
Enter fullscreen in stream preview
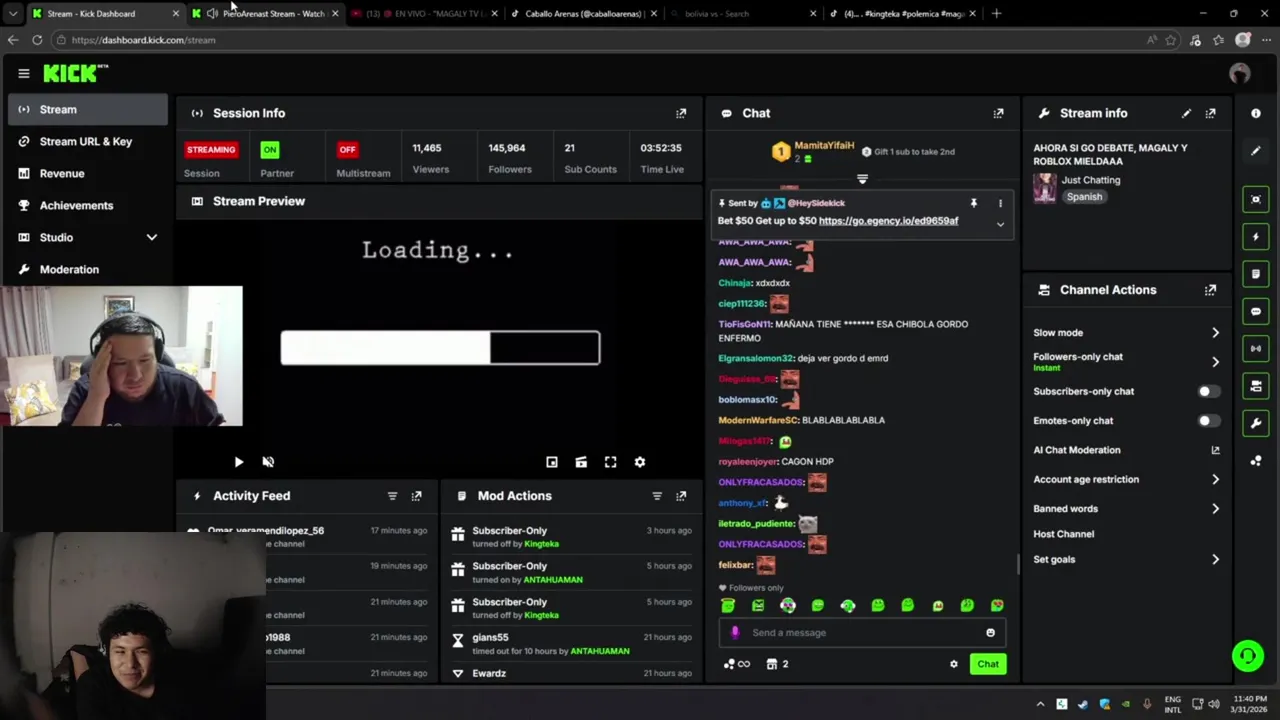(x=610, y=462)
